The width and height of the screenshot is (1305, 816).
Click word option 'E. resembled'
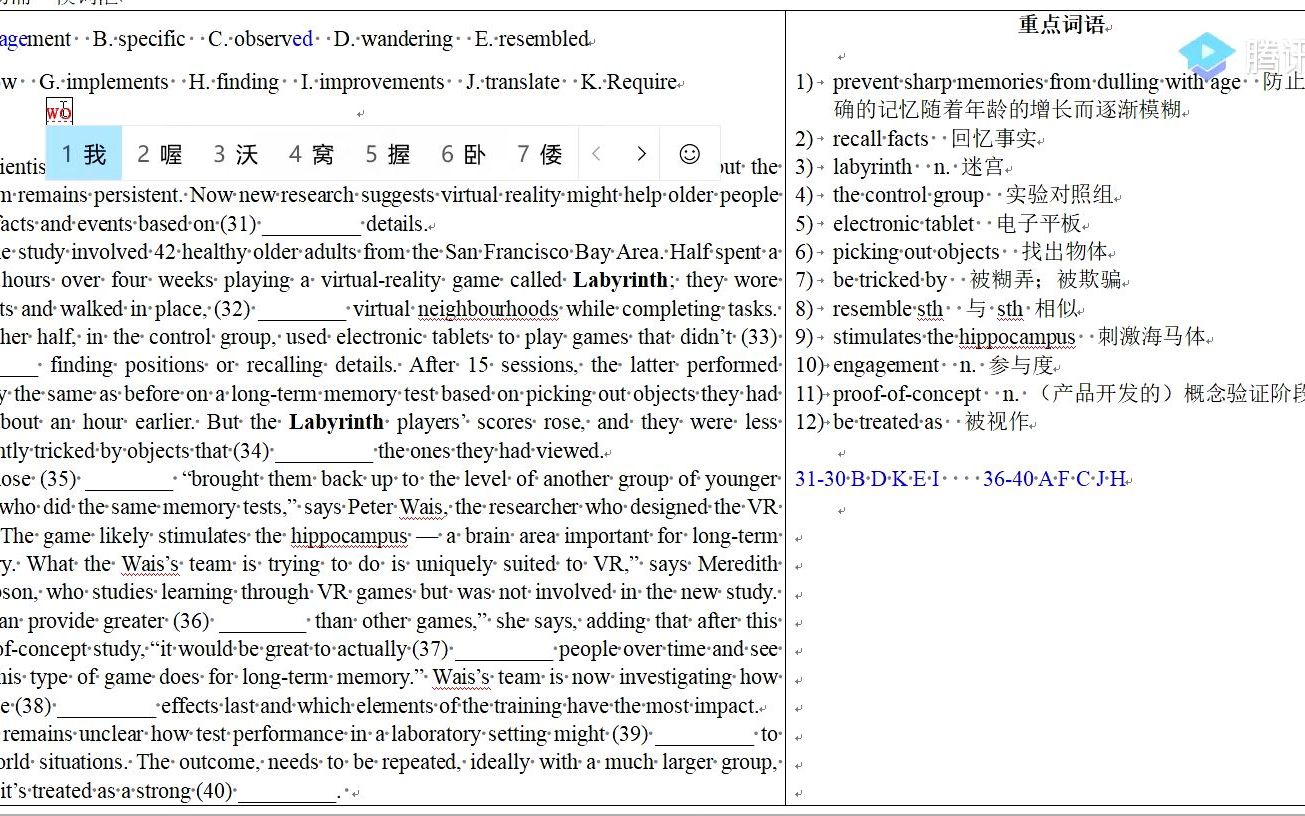coord(532,39)
